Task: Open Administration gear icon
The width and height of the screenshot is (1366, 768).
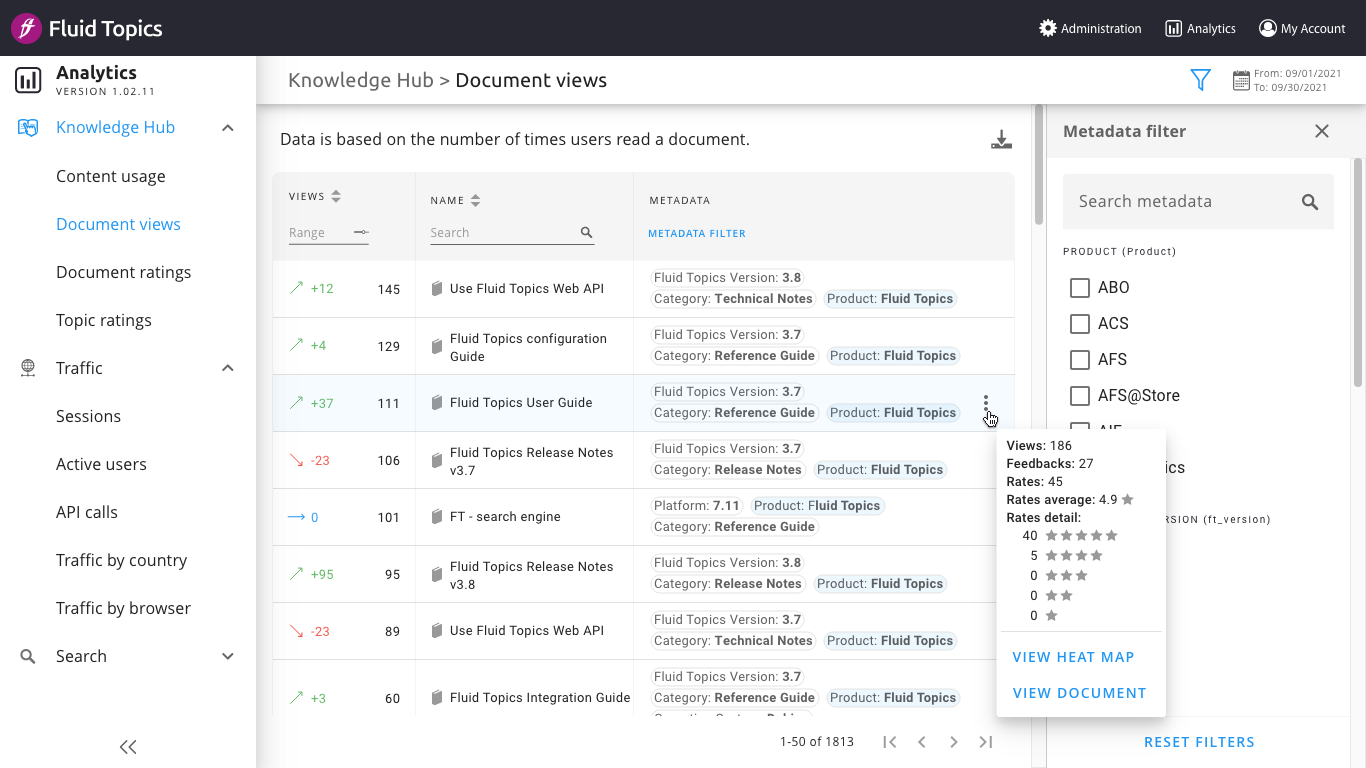Action: pos(1048,28)
